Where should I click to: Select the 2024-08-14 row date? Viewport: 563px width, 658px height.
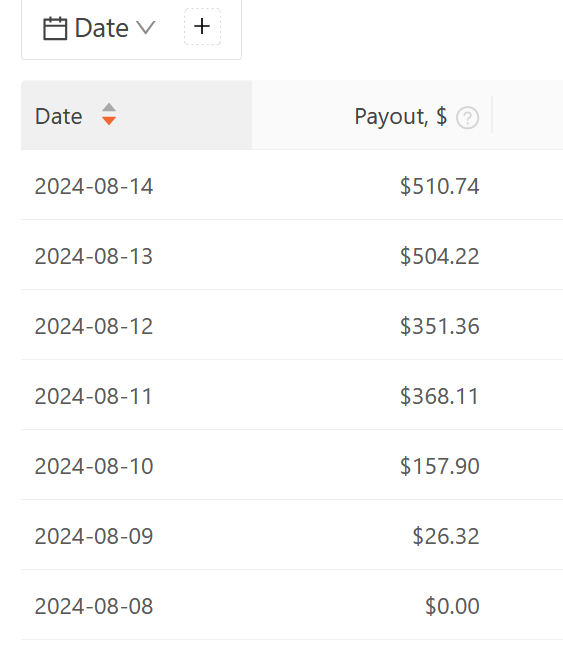click(94, 186)
